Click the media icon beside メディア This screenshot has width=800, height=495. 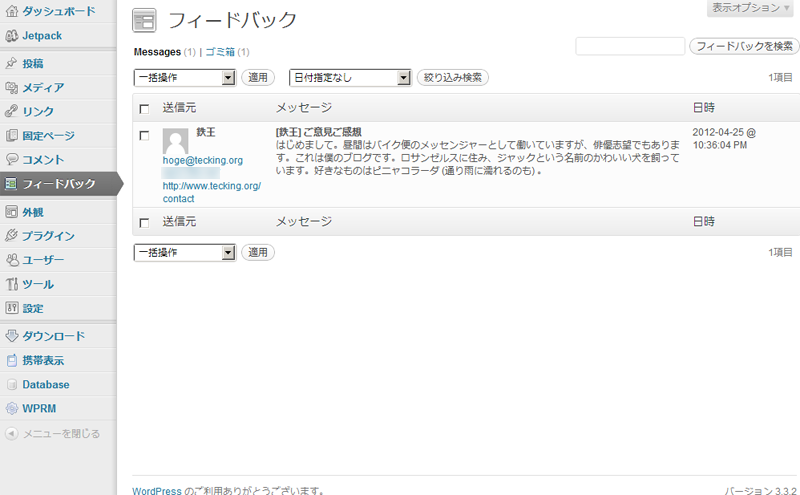(x=12, y=87)
